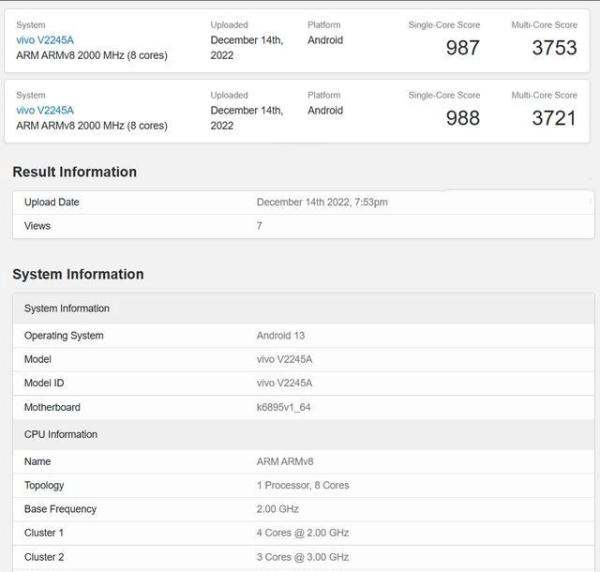
Task: Click the CPU Information table header
Action: click(61, 435)
